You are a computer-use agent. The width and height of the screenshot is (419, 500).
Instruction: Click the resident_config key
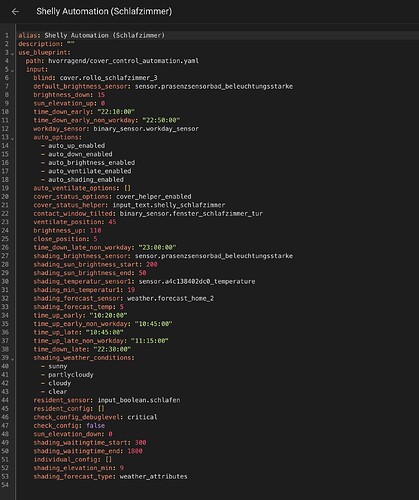click(63, 409)
